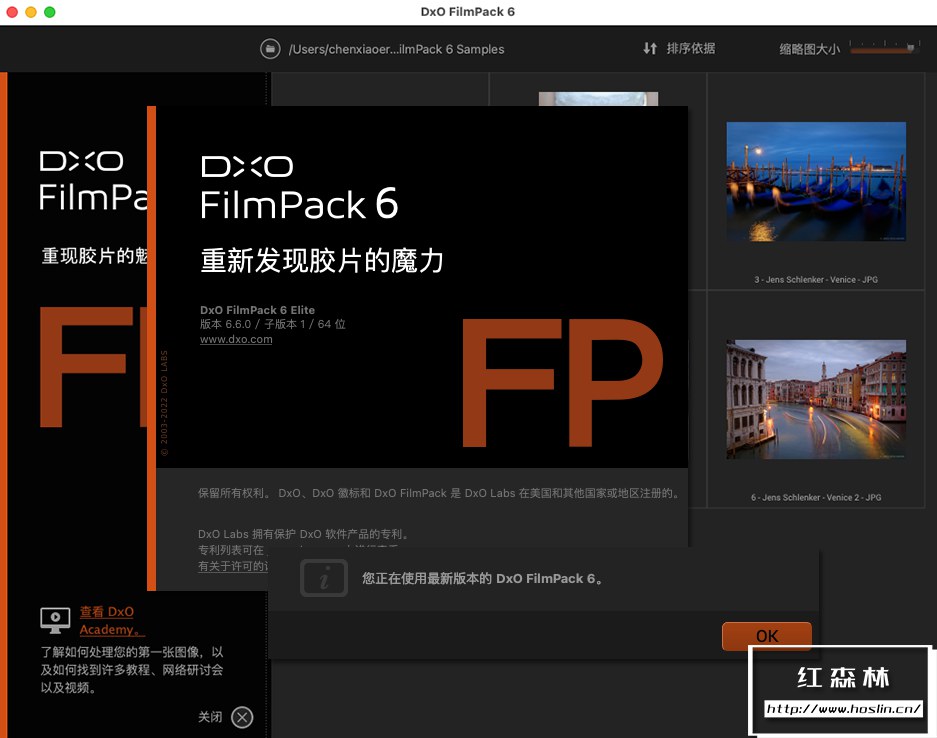Click the macOS red close window button
937x738 pixels.
[x=11, y=12]
